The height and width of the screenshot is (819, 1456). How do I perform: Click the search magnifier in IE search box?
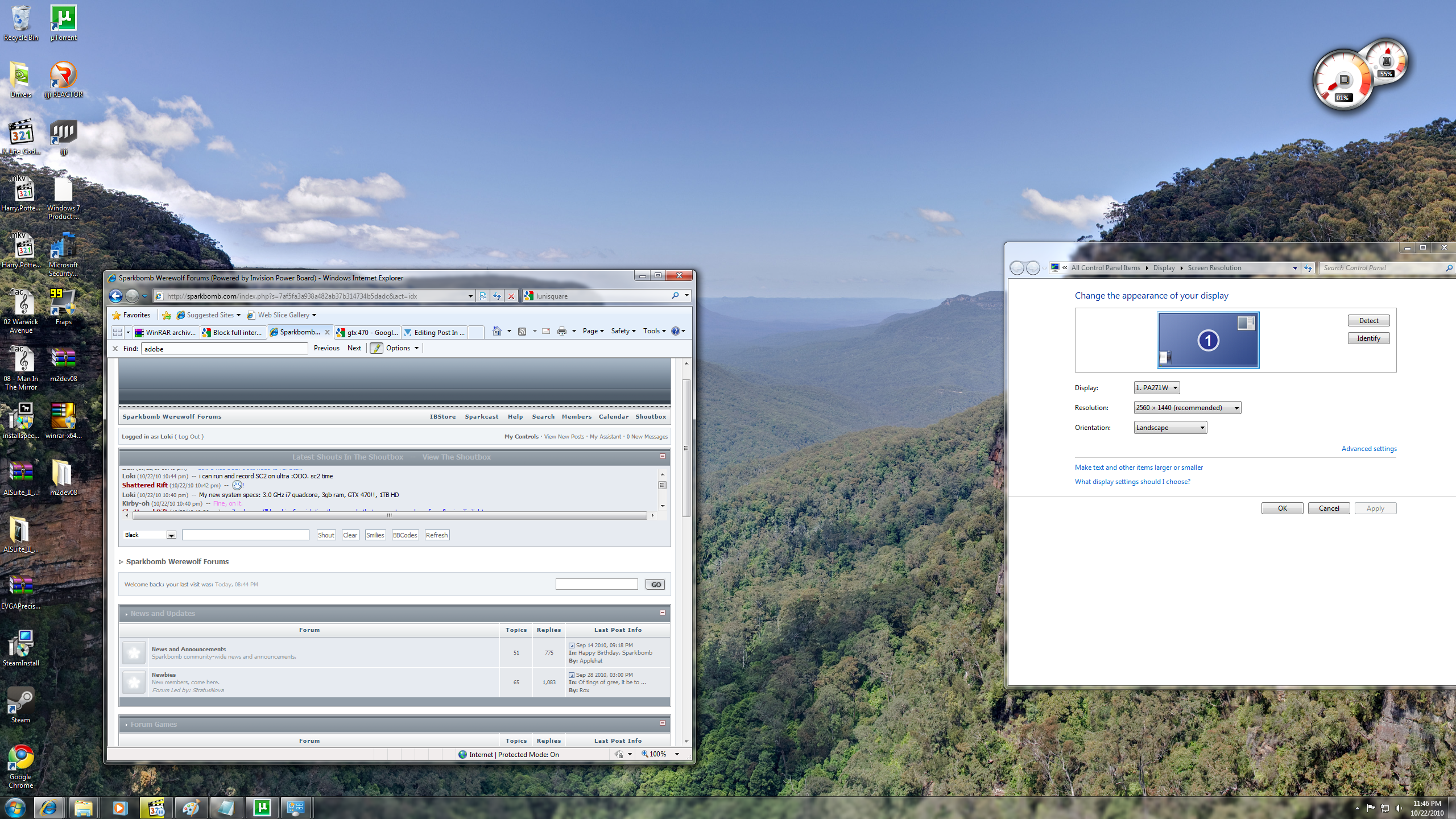pyautogui.click(x=675, y=296)
